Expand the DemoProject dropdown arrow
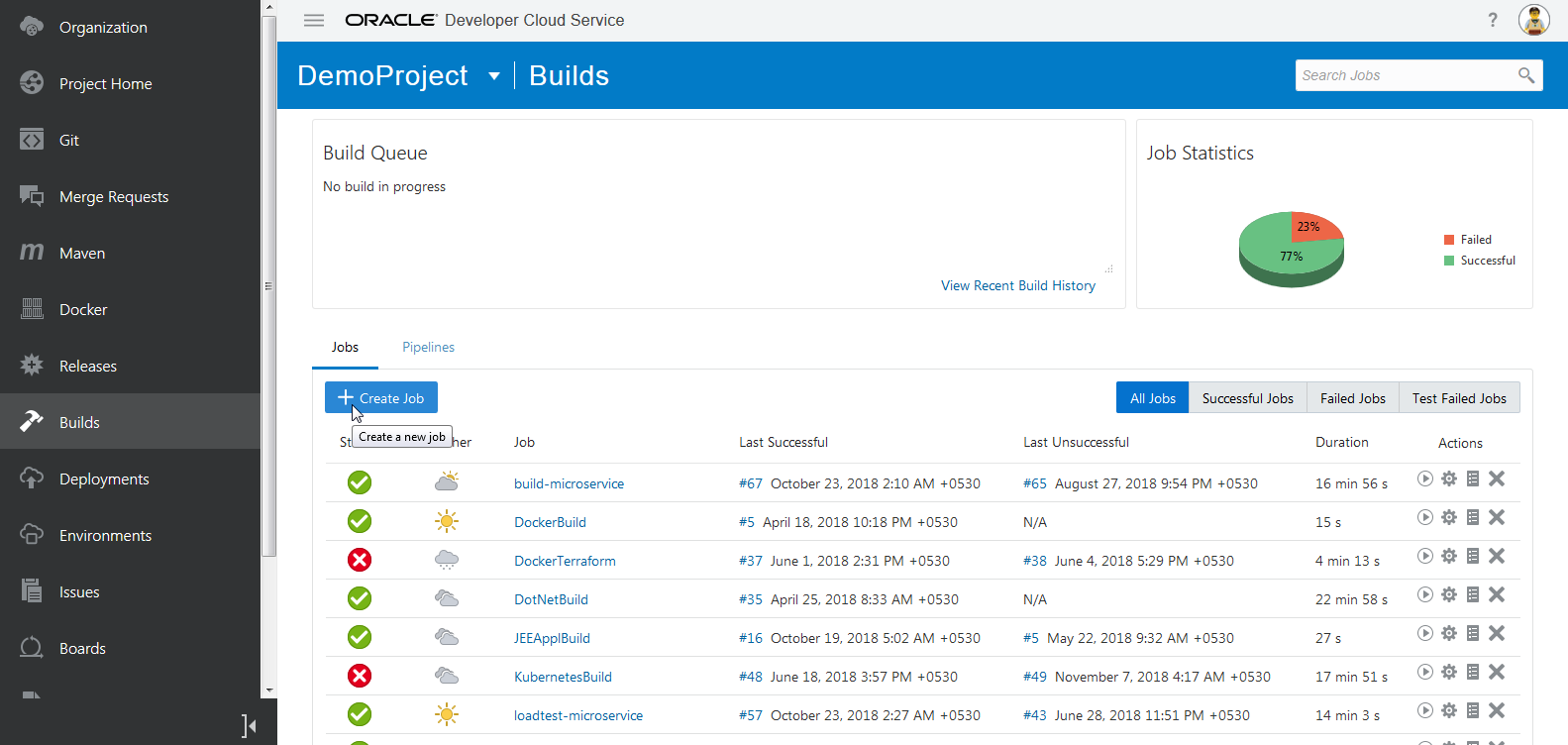The image size is (1568, 745). click(x=494, y=76)
